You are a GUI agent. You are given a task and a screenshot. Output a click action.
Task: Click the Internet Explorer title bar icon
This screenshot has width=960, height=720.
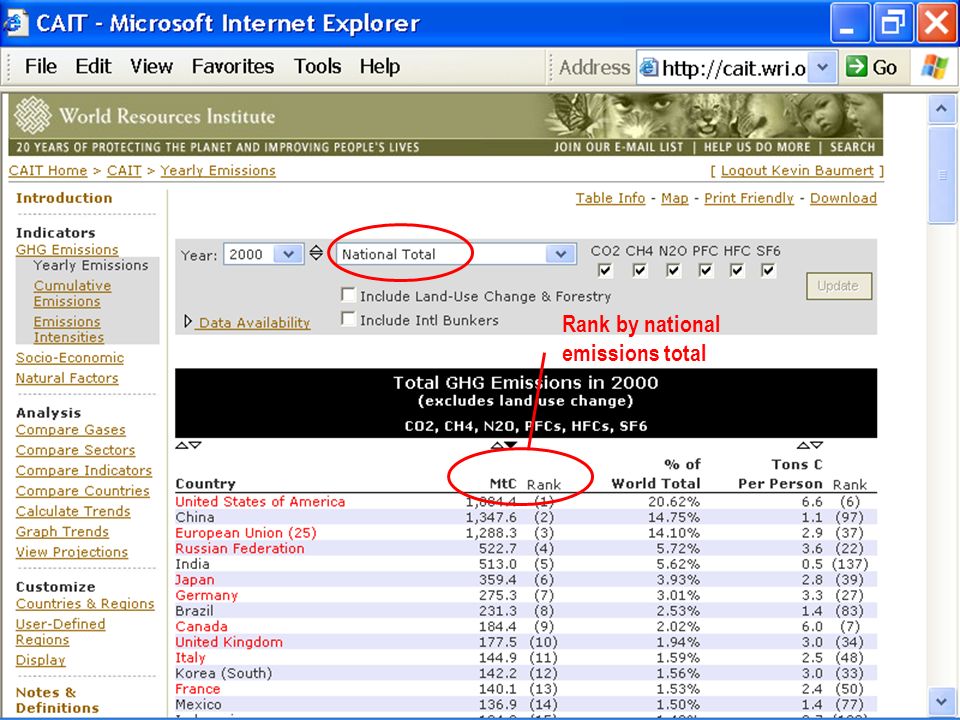pyautogui.click(x=15, y=23)
